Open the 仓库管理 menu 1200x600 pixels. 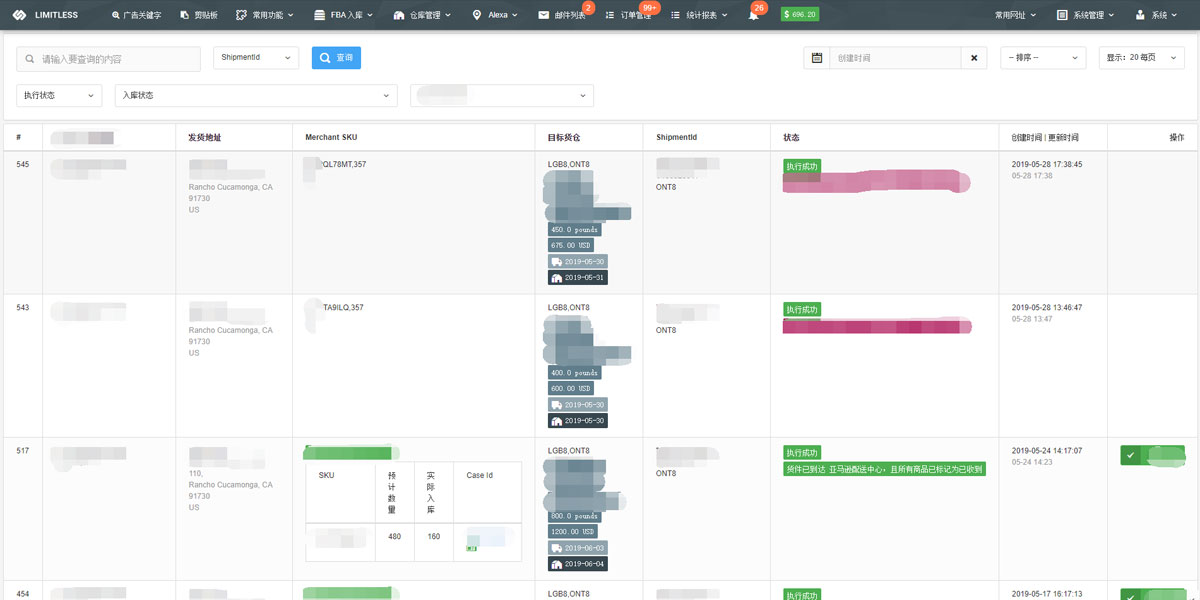point(422,15)
